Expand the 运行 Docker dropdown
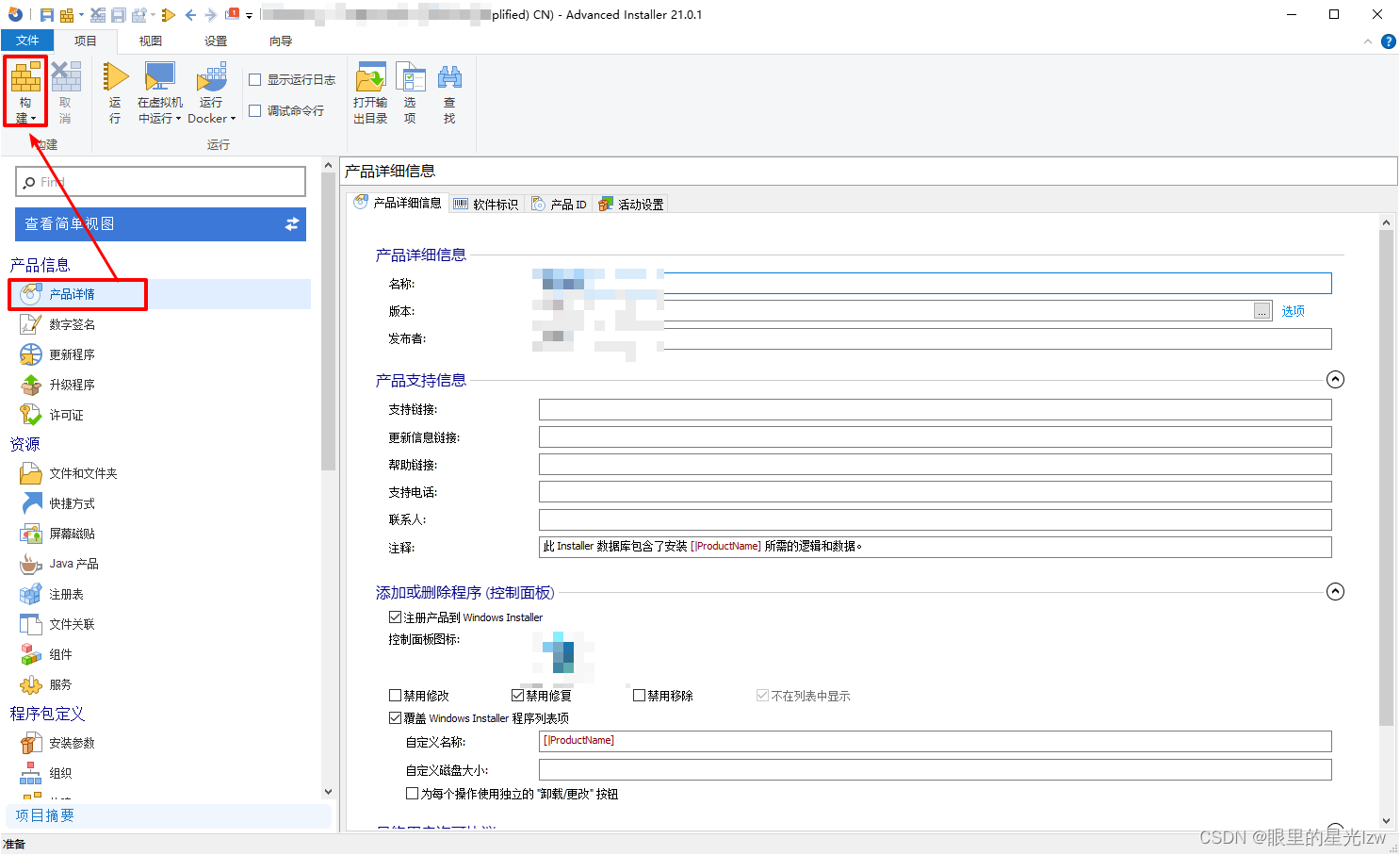Viewport: 1400px width, 855px height. tap(233, 118)
